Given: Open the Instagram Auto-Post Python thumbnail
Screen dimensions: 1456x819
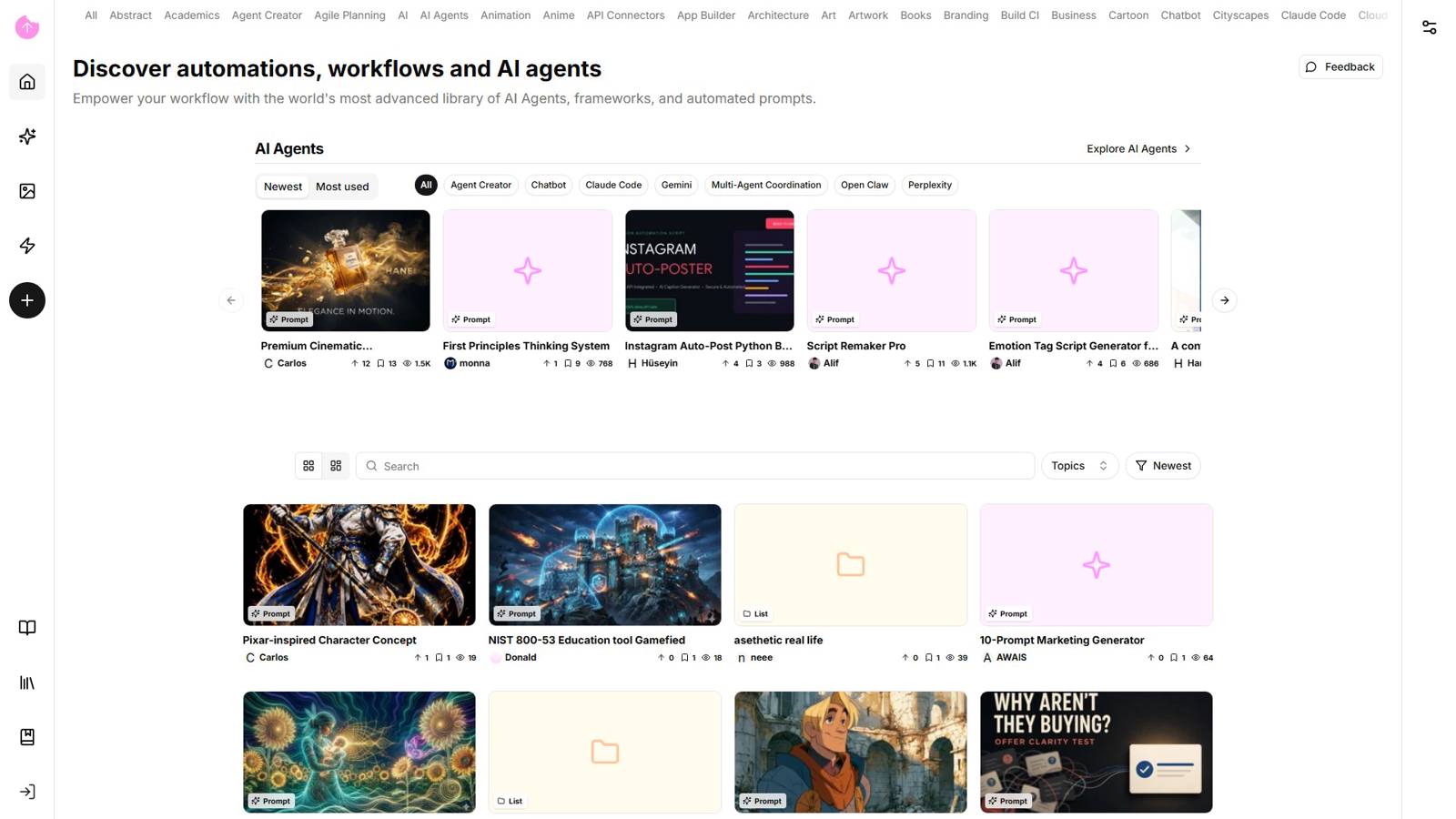Looking at the screenshot, I should pos(710,270).
